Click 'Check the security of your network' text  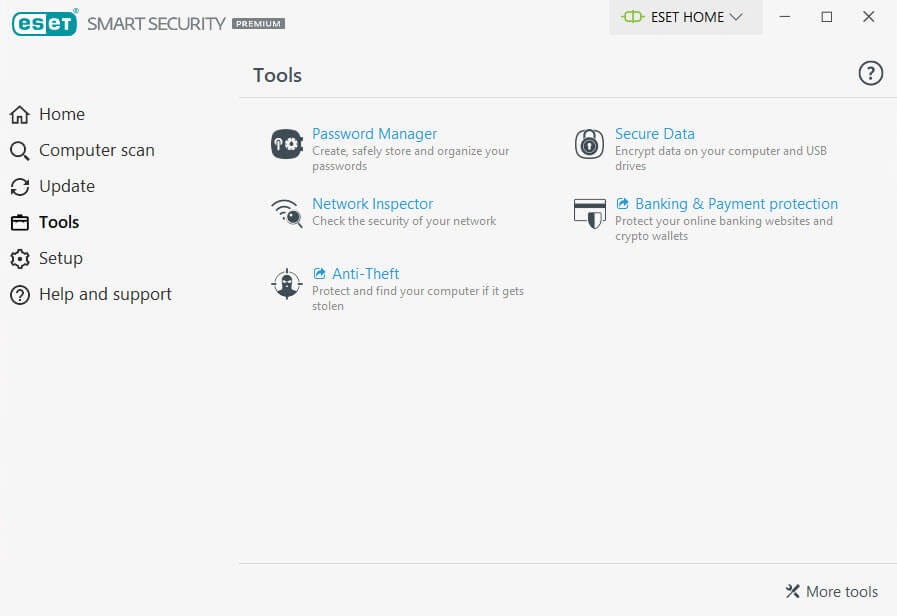[x=404, y=221]
